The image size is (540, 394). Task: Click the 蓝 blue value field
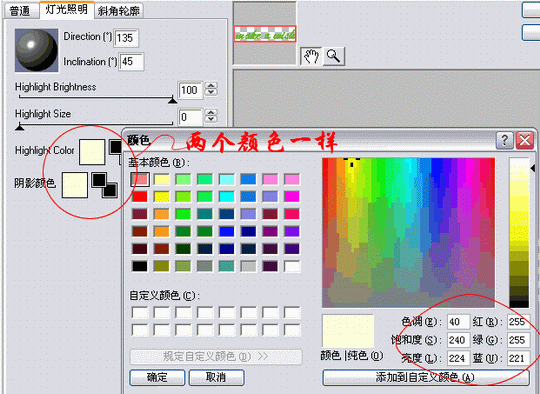click(x=518, y=359)
